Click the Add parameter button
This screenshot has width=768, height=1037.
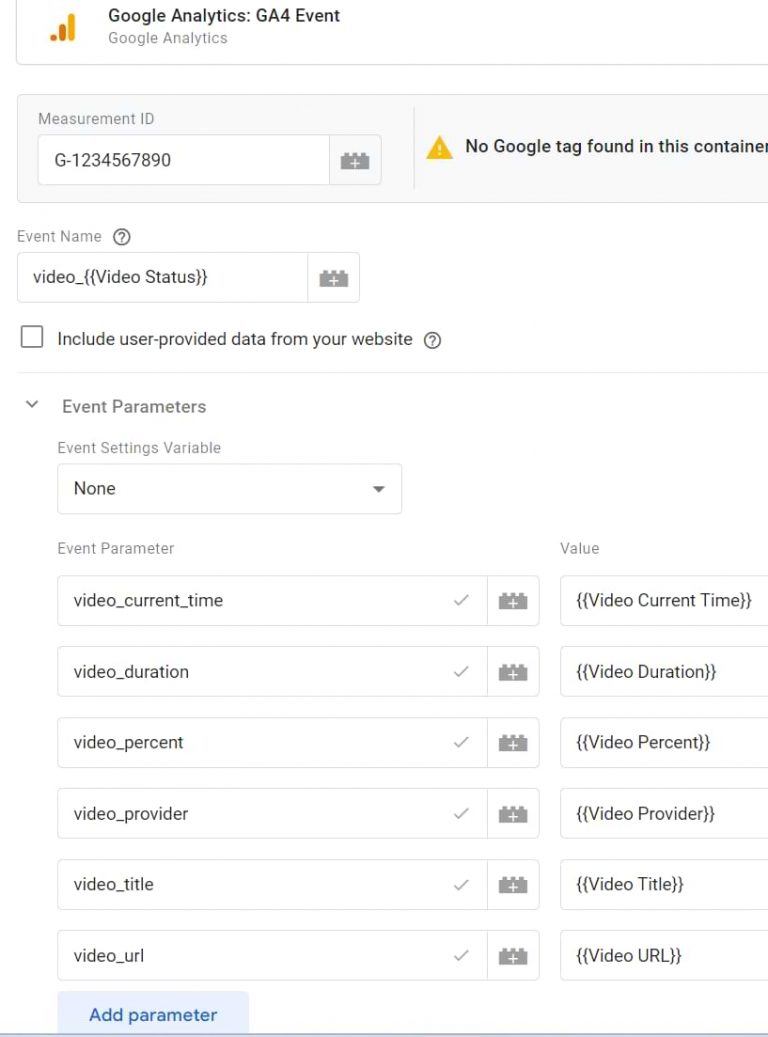[153, 1014]
